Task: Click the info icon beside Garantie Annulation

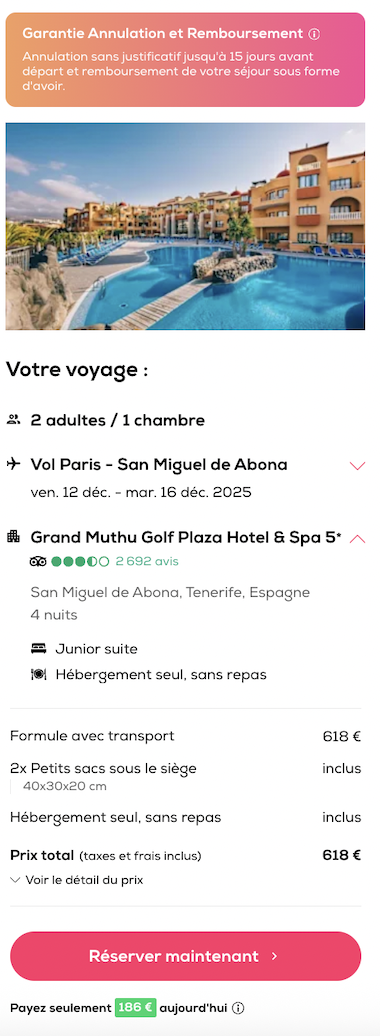Action: (315, 34)
